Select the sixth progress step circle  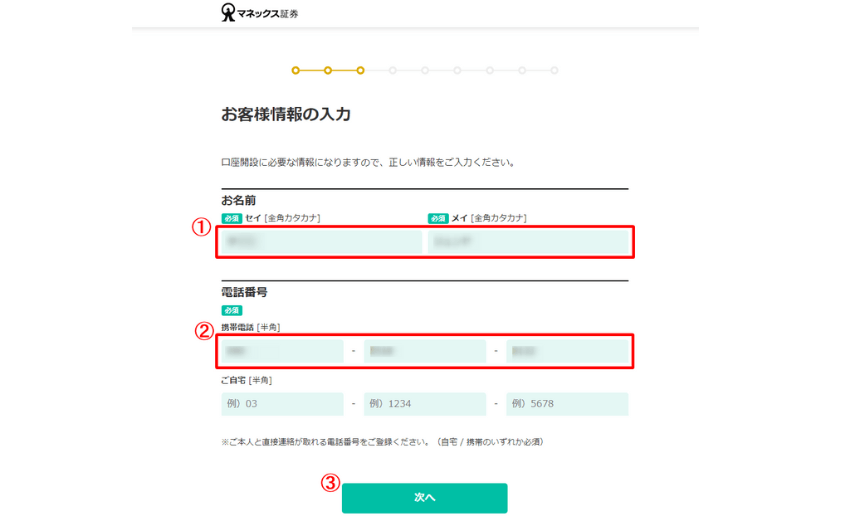point(458,71)
